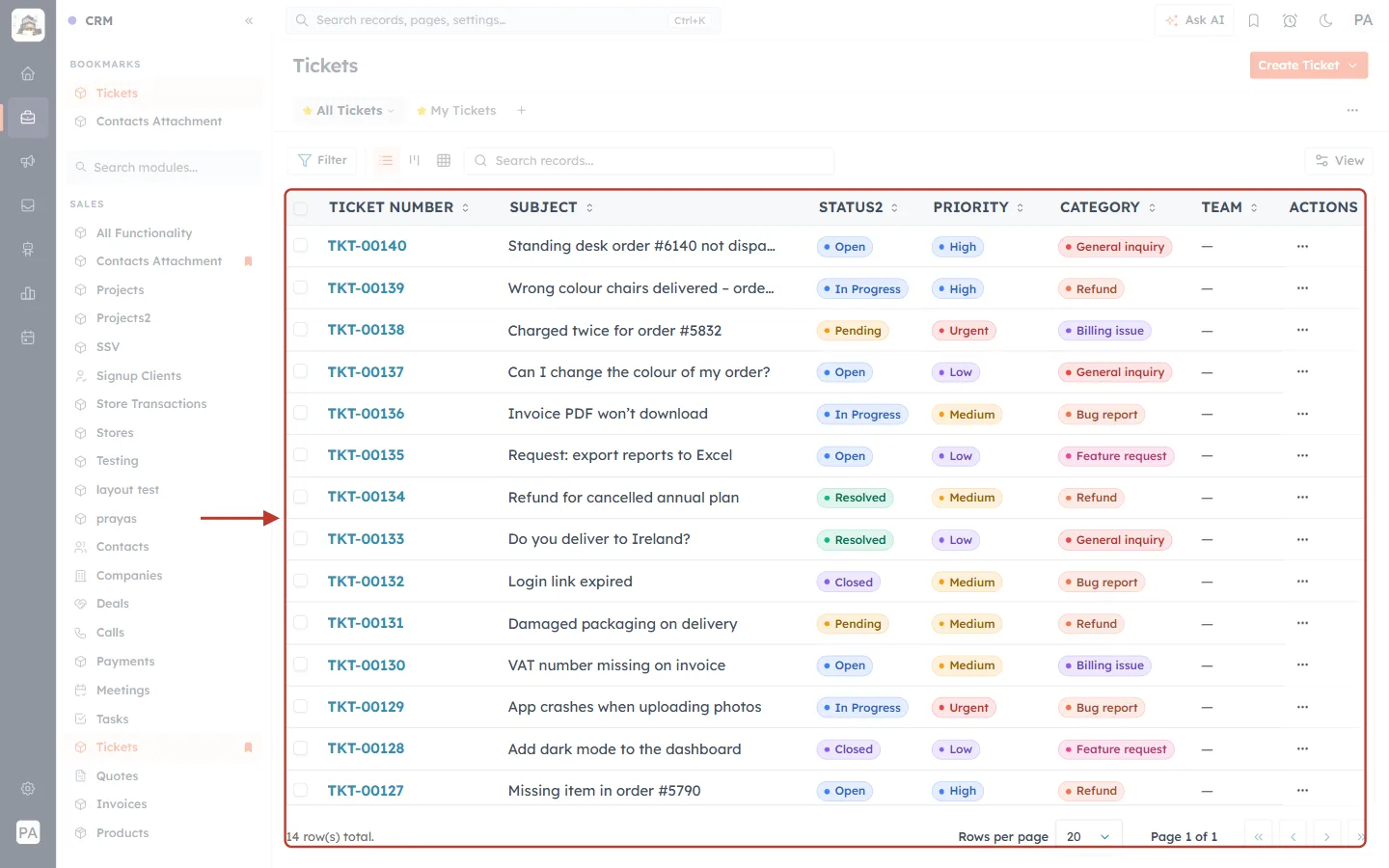This screenshot has height=868, width=1389.
Task: Switch to list view icon
Action: click(386, 160)
